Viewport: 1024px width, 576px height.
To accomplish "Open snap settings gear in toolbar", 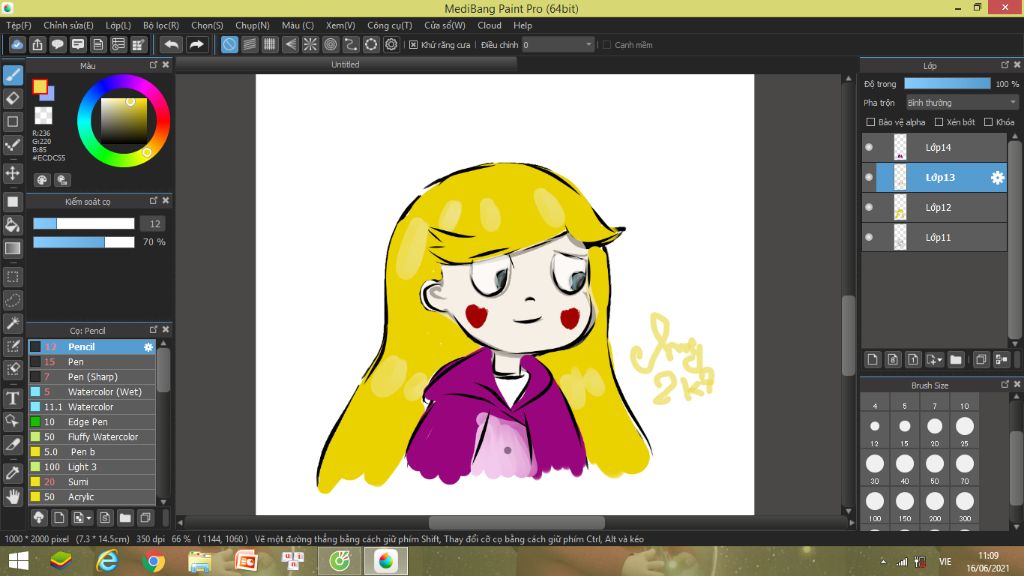I will click(391, 44).
